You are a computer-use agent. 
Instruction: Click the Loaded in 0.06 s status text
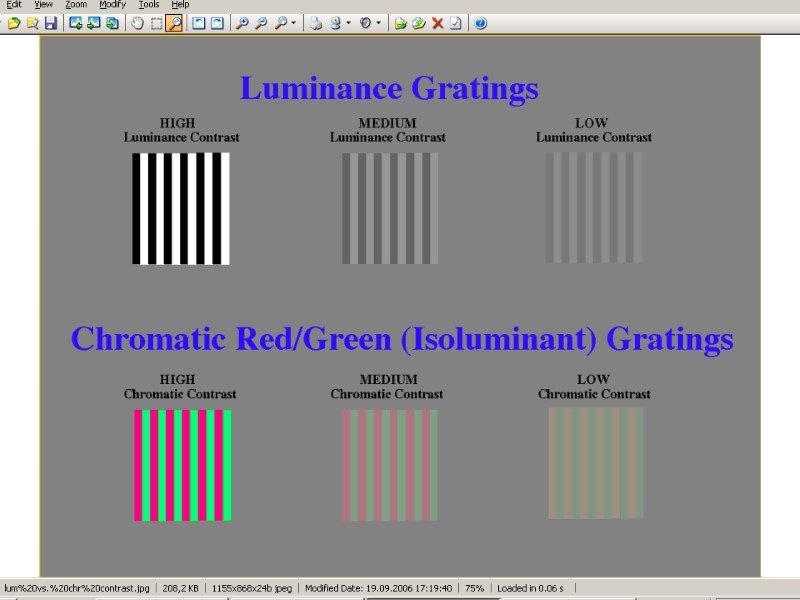click(x=530, y=588)
